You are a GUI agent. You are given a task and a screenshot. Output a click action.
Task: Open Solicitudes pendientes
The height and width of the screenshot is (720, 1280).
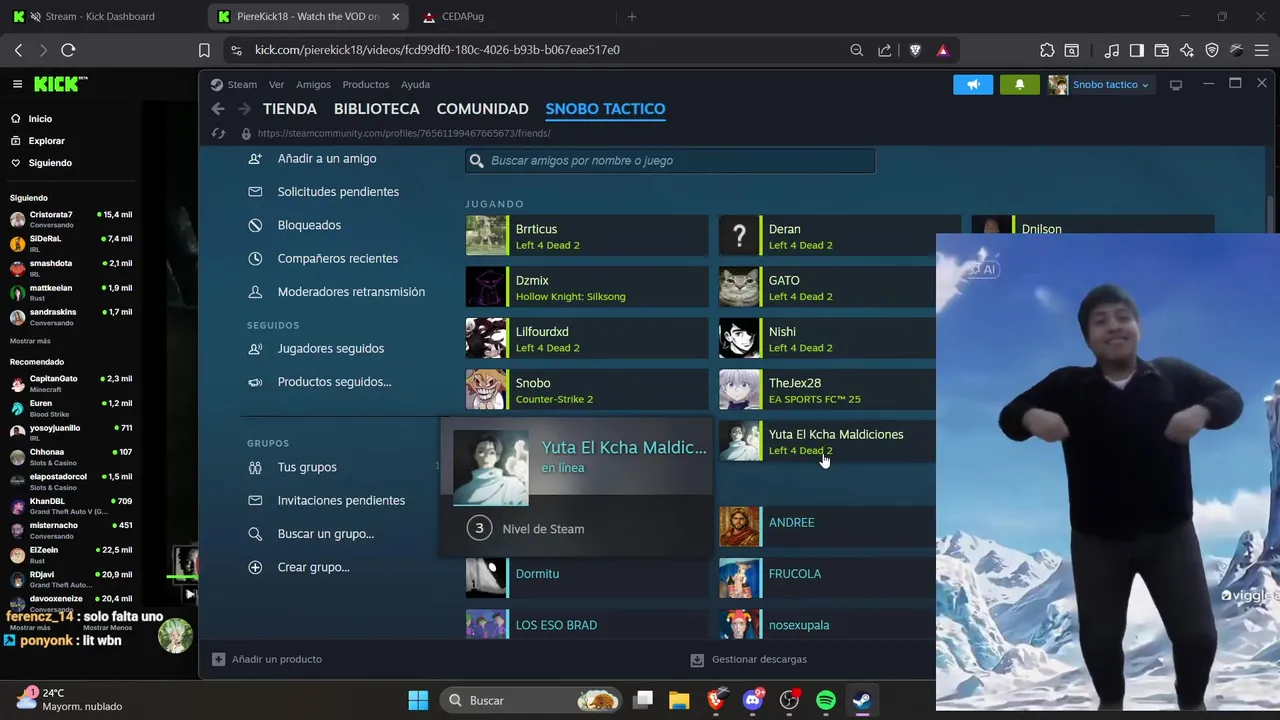point(338,192)
